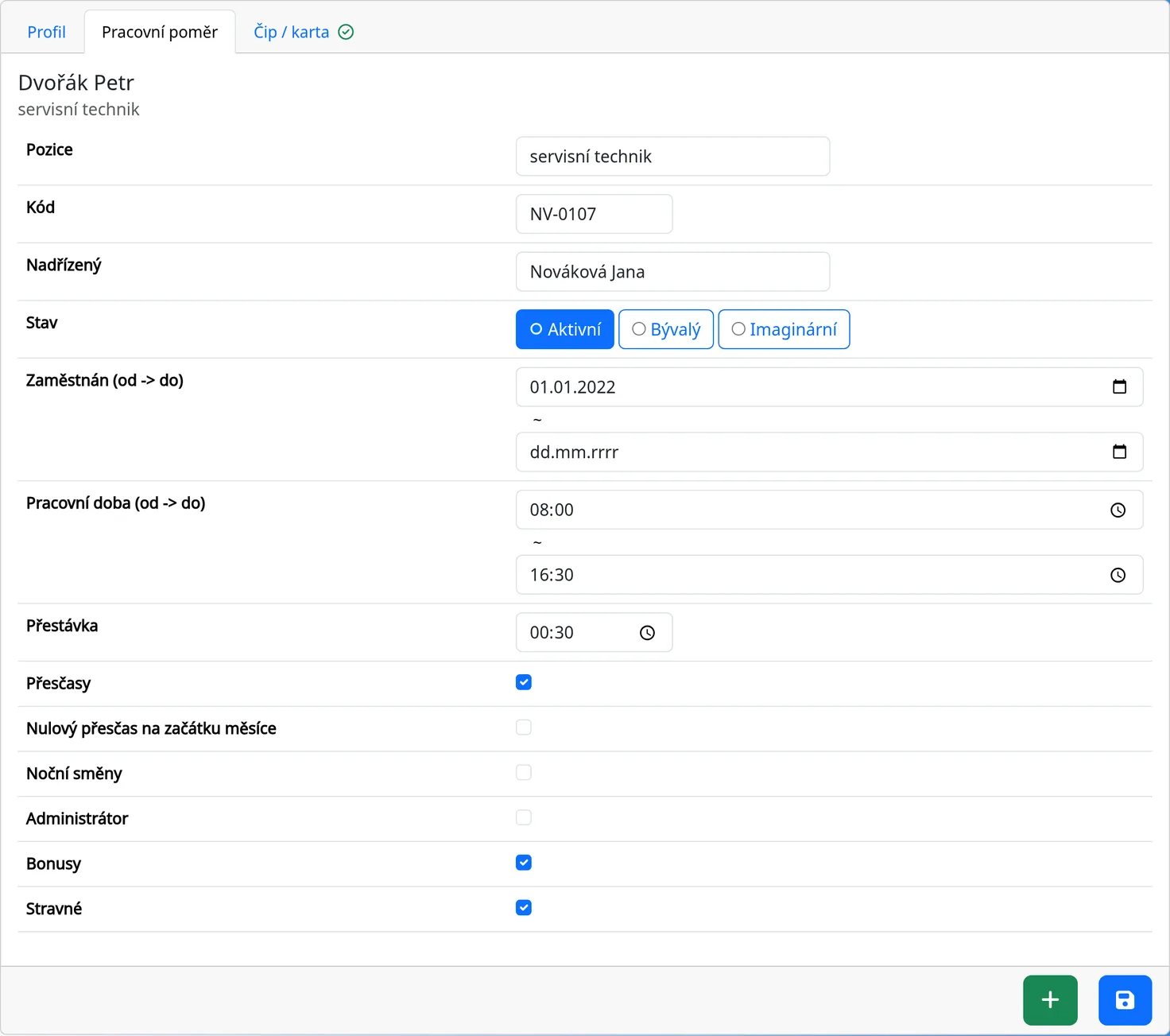The image size is (1170, 1036).
Task: Select the Imaginární status option
Action: click(x=784, y=329)
